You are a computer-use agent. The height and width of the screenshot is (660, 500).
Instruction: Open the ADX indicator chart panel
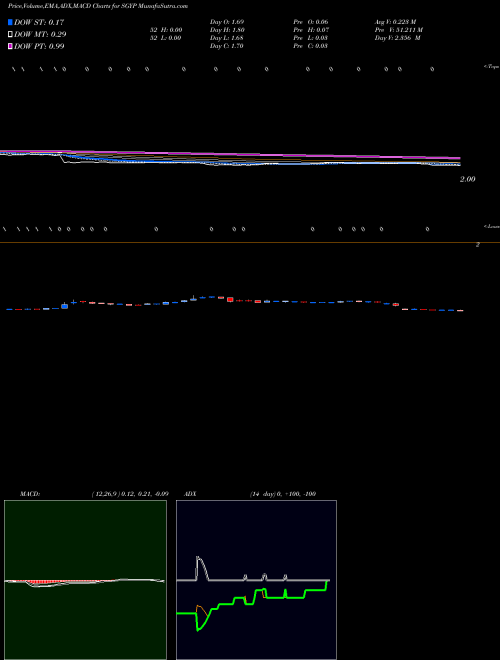[x=256, y=580]
